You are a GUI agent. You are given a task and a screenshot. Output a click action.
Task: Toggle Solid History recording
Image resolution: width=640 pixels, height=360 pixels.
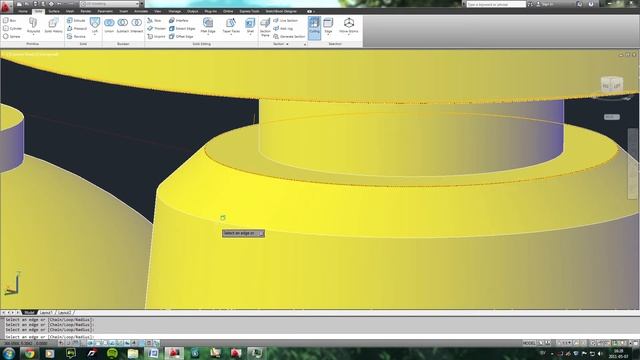coord(53,25)
